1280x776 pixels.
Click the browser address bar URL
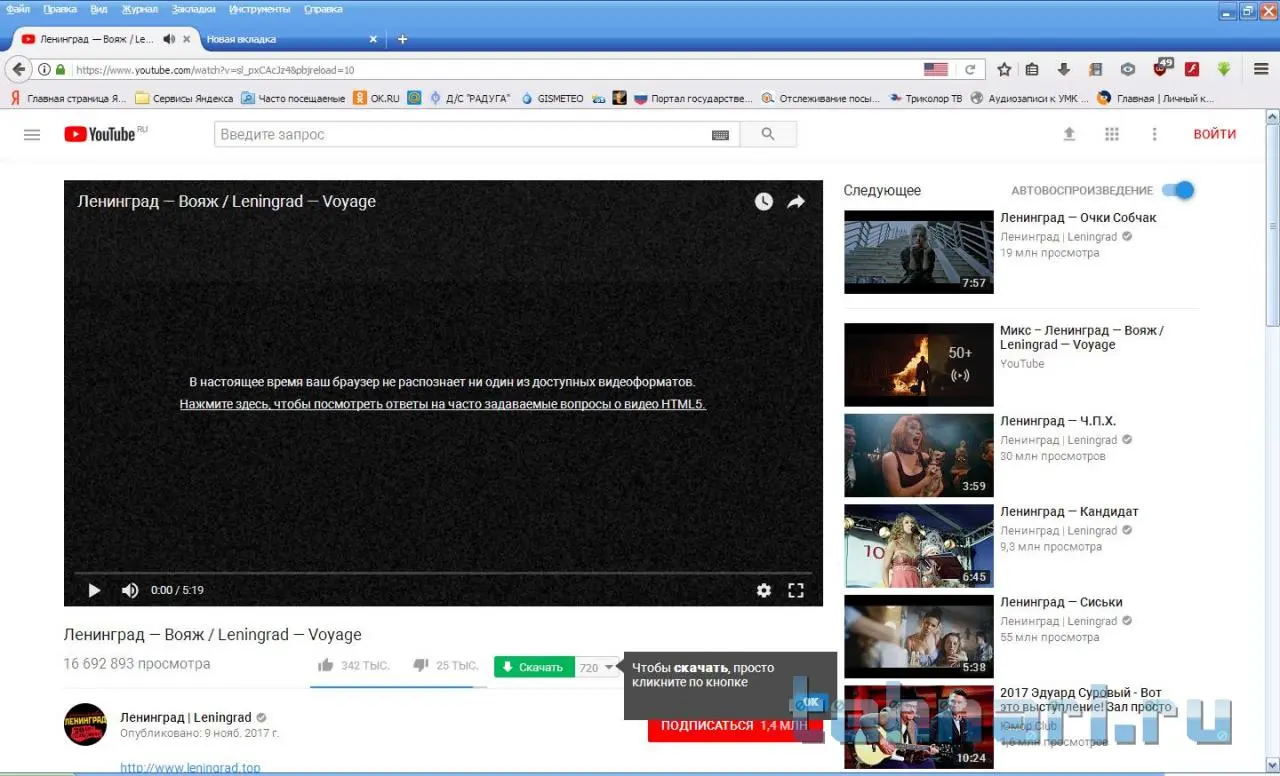point(215,70)
